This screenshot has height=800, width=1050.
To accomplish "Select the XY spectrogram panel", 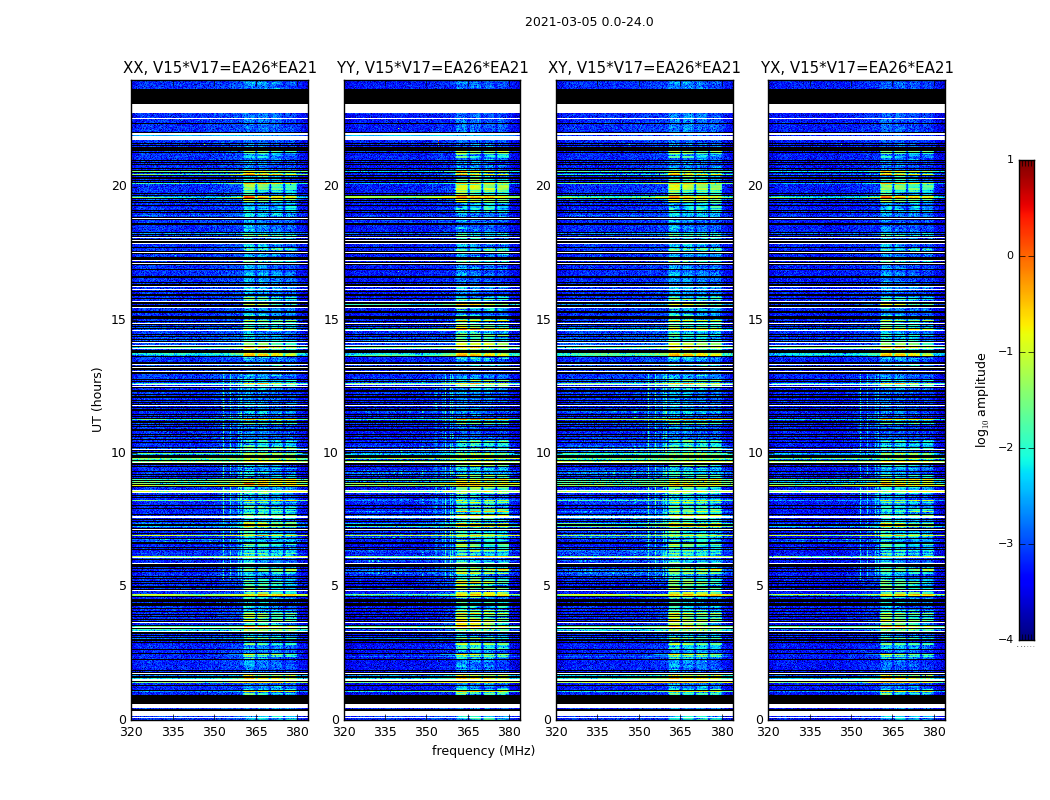I will (644, 400).
